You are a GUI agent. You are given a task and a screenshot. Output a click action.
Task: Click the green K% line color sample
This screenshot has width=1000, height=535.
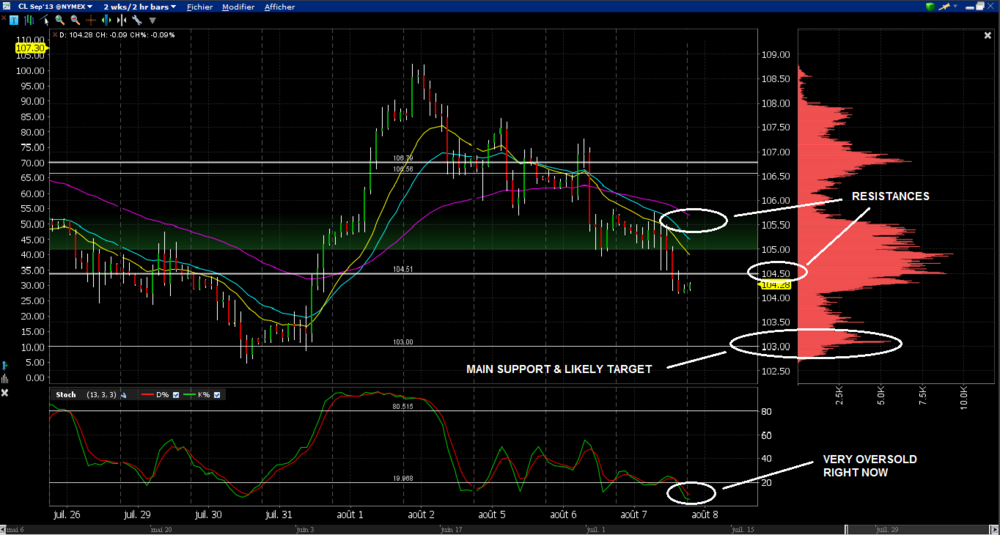click(x=189, y=394)
